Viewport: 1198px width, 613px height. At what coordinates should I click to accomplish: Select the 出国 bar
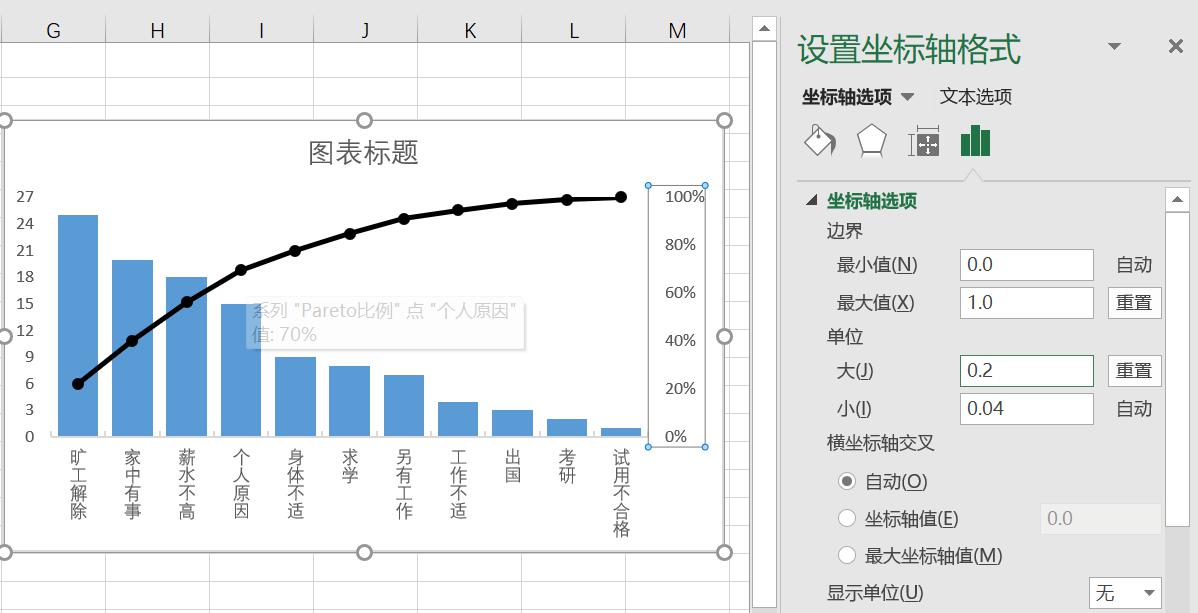(513, 423)
